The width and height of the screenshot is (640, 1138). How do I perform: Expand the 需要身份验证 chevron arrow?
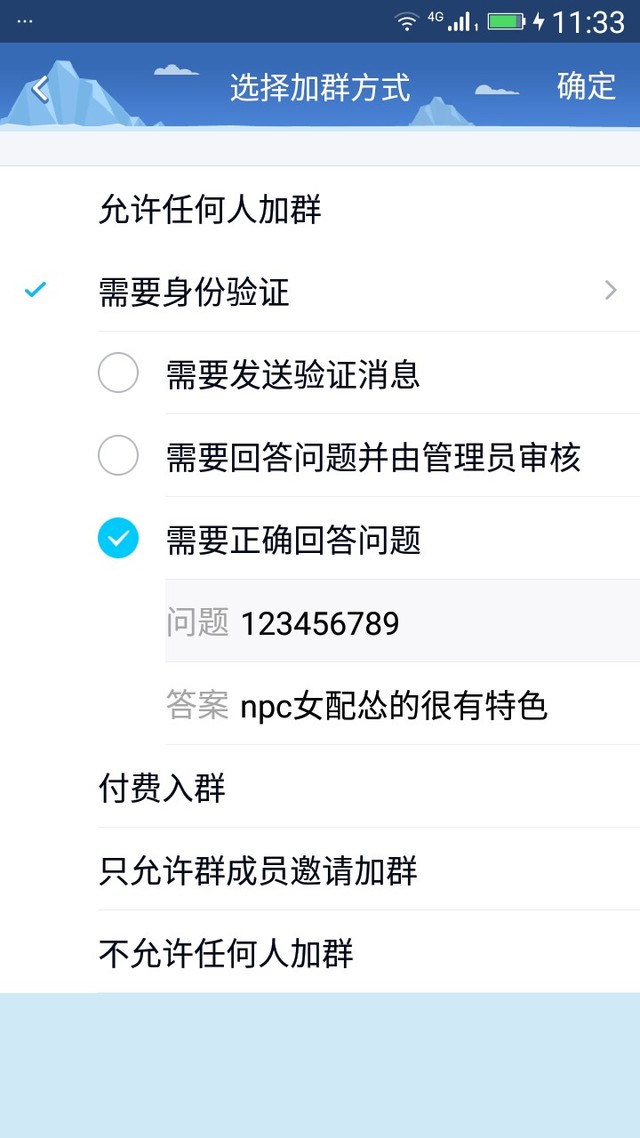(x=610, y=291)
